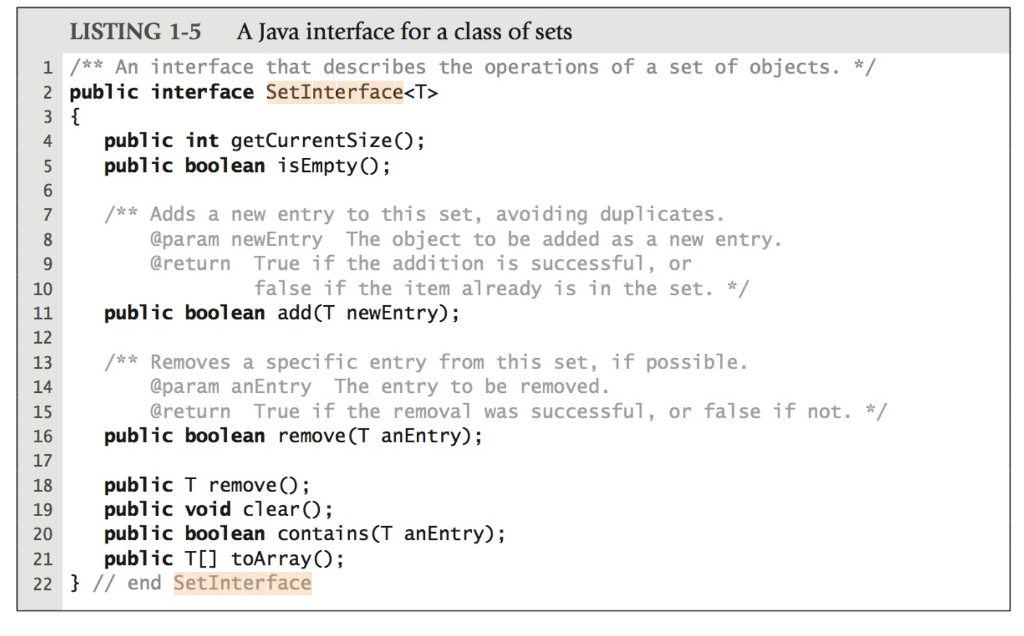Click line number 1 in the gutter
This screenshot has width=1024, height=636.
pyautogui.click(x=47, y=68)
